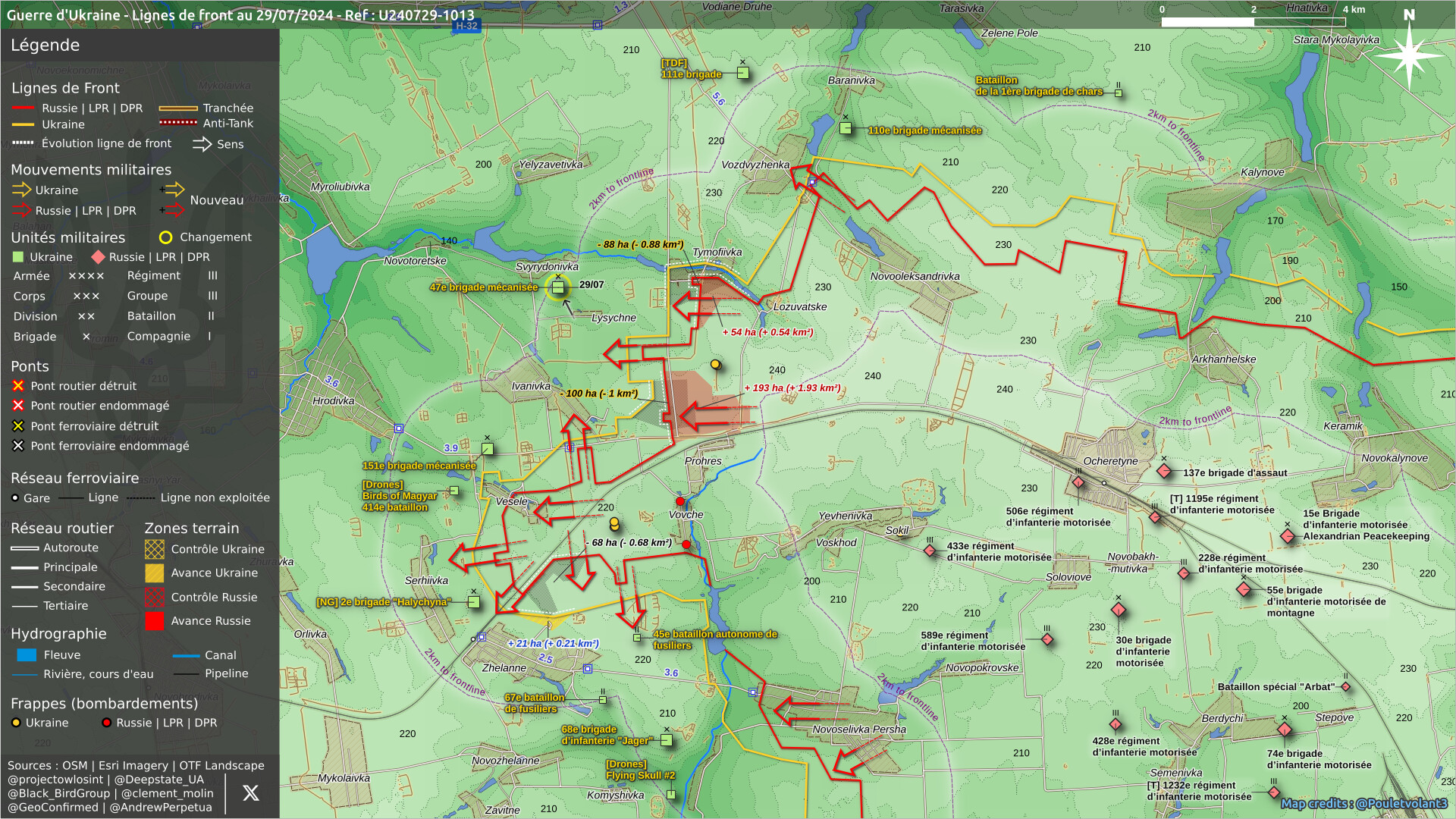The height and width of the screenshot is (819, 1456).
Task: Click the Ocheretyne railway station marker
Action: click(x=1104, y=483)
